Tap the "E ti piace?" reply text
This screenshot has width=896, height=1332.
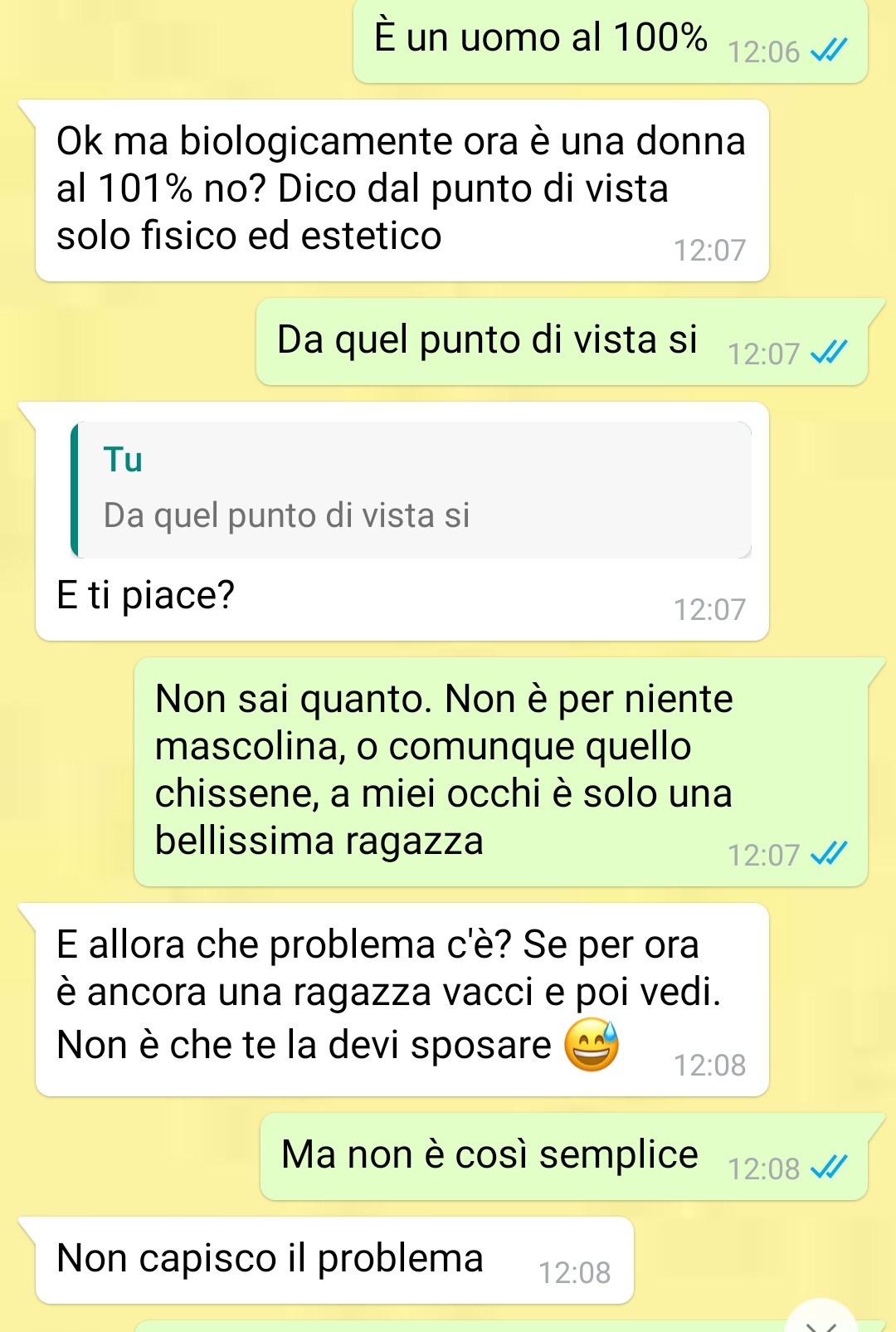pos(146,595)
